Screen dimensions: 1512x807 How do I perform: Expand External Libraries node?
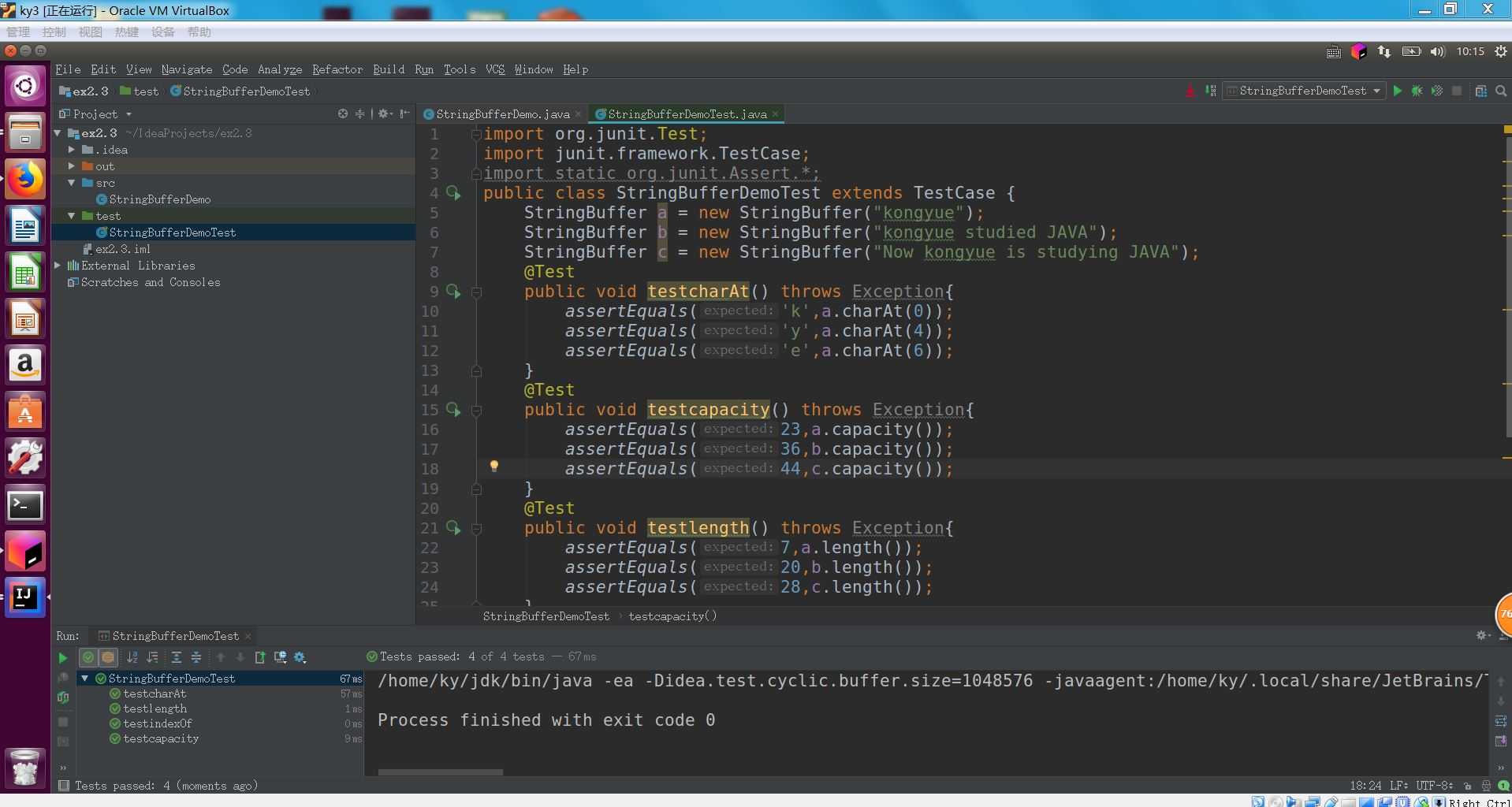click(x=58, y=266)
